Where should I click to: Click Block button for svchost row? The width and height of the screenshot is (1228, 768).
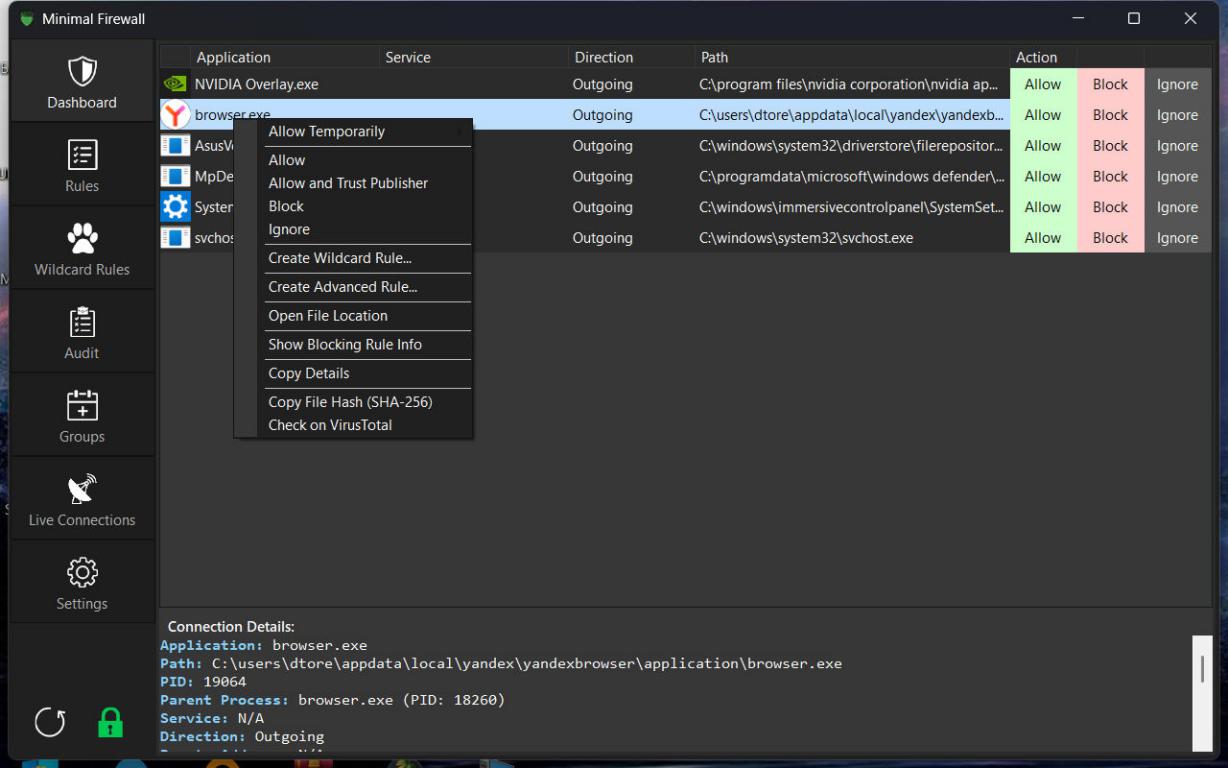pos(1110,238)
